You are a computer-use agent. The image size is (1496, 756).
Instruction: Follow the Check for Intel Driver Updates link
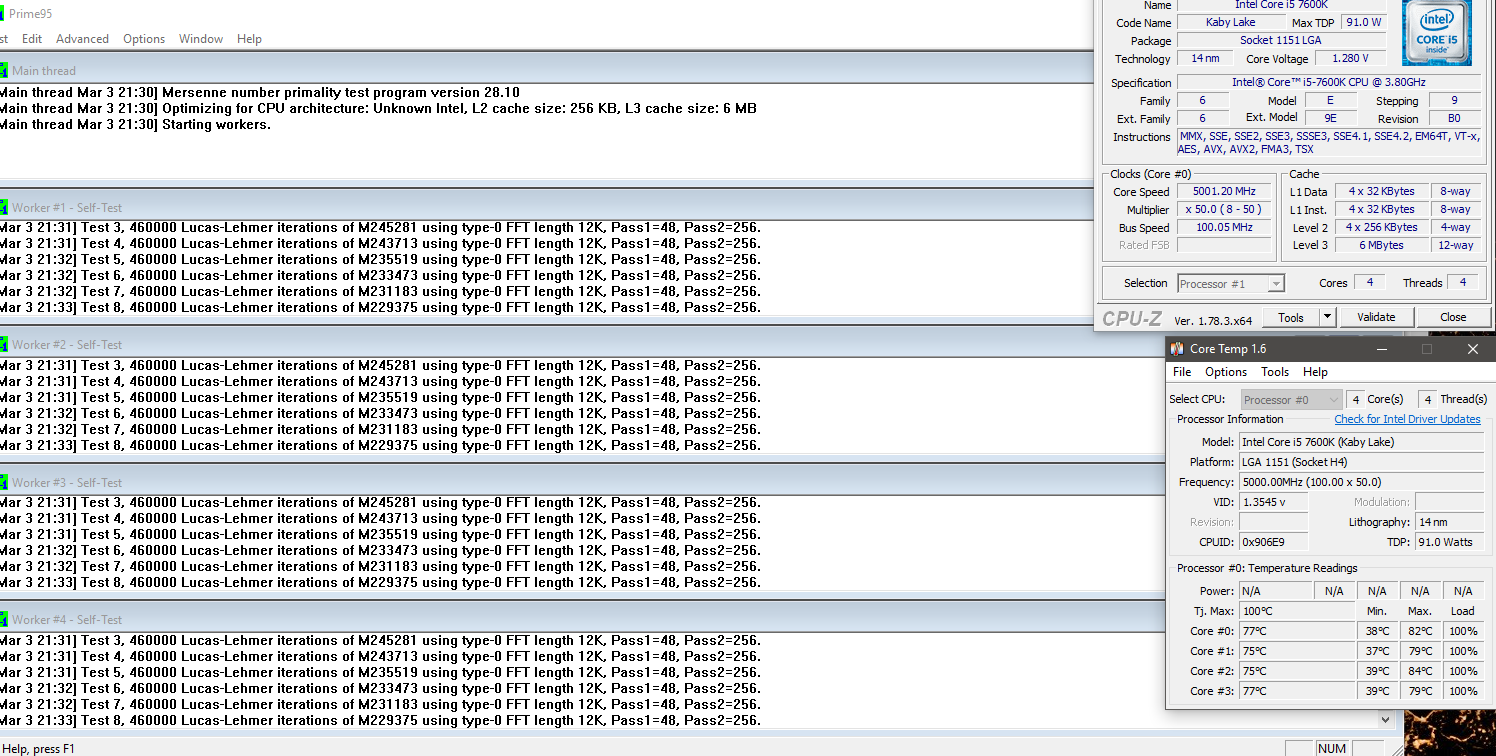(1407, 419)
